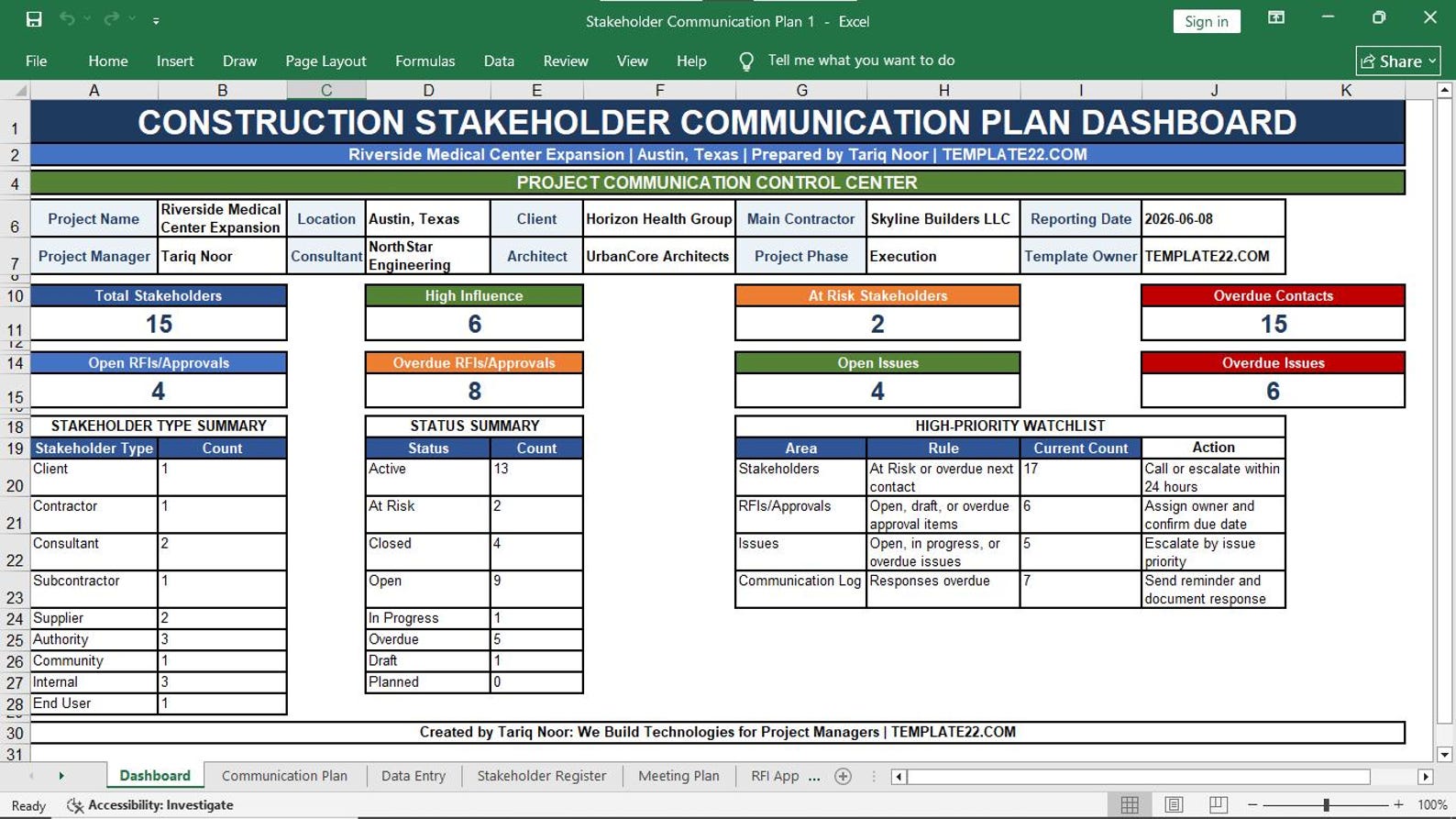Viewport: 1456px width, 819px height.
Task: Click Accessibility: Investigate status
Action: tap(150, 805)
